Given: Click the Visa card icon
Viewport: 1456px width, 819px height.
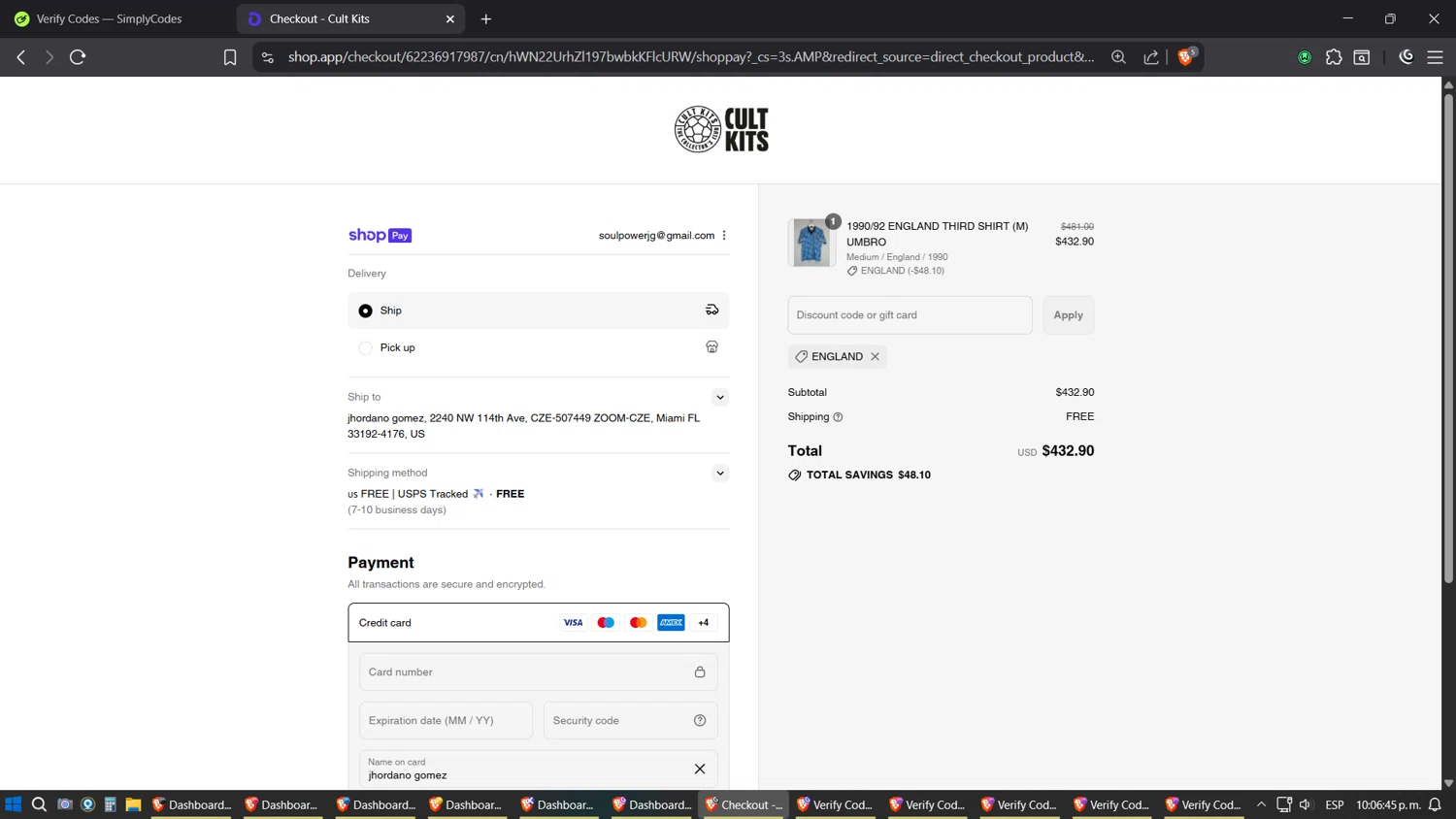Looking at the screenshot, I should 573,623.
